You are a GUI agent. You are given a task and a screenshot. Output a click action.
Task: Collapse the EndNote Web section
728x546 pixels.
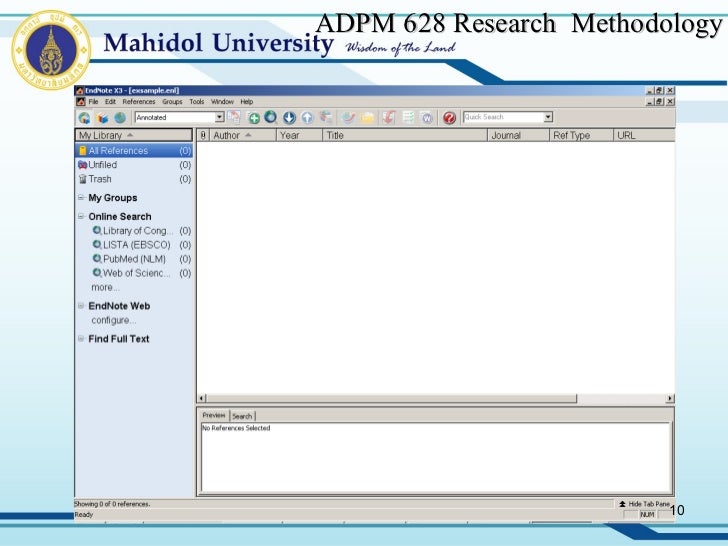(x=81, y=306)
